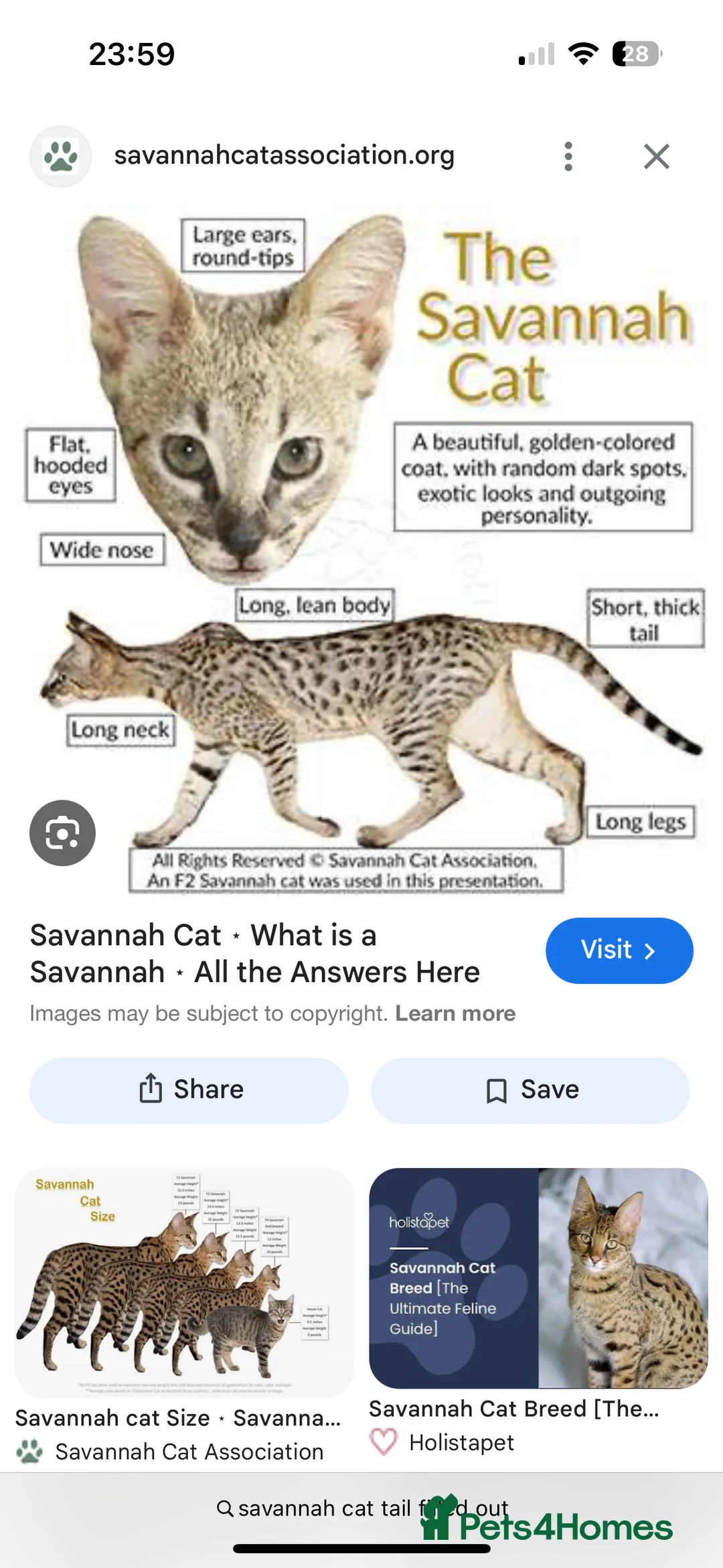This screenshot has height=1568, width=723.
Task: Tap Visit to open the website
Action: (x=617, y=950)
